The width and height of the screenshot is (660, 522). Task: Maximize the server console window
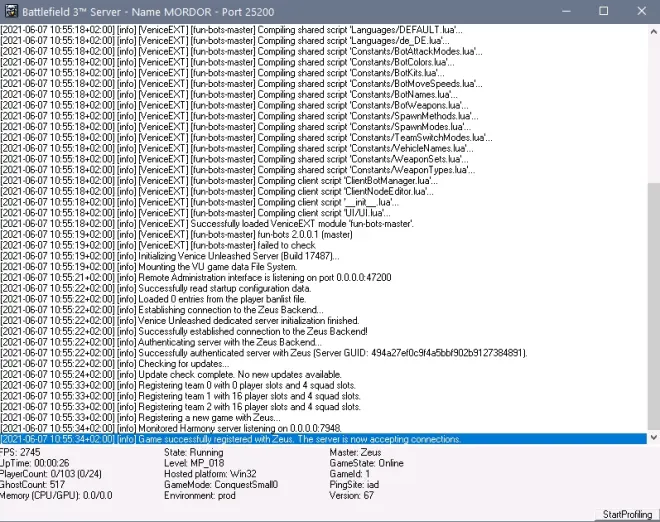tap(602, 10)
